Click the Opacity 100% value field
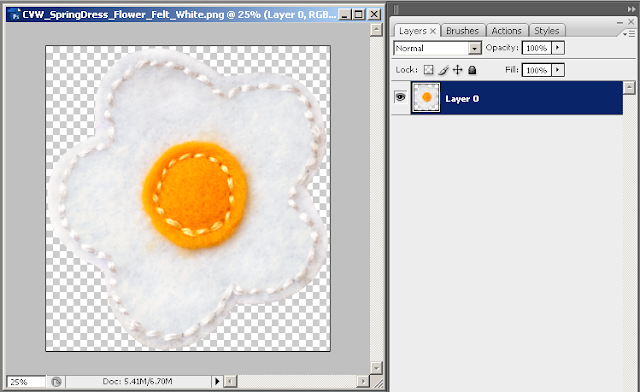The height and width of the screenshot is (392, 640). 537,48
